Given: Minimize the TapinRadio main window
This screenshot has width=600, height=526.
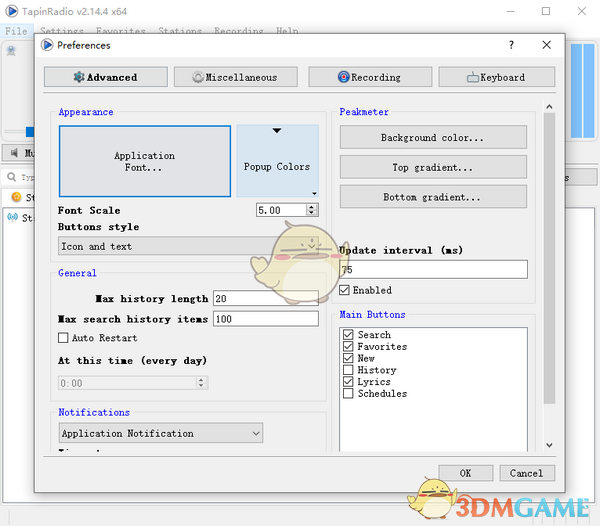Looking at the screenshot, I should [x=510, y=11].
